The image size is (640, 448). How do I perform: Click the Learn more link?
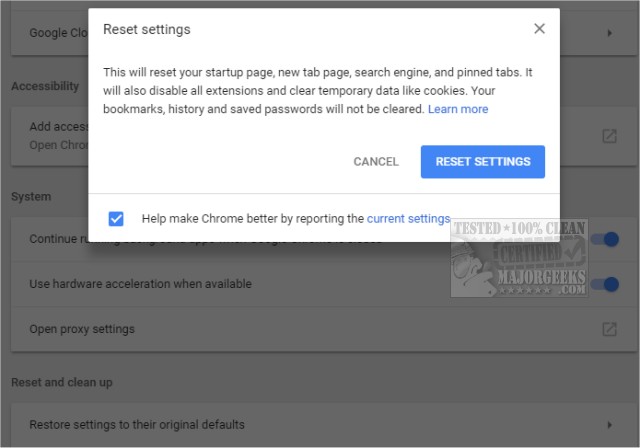click(x=458, y=109)
